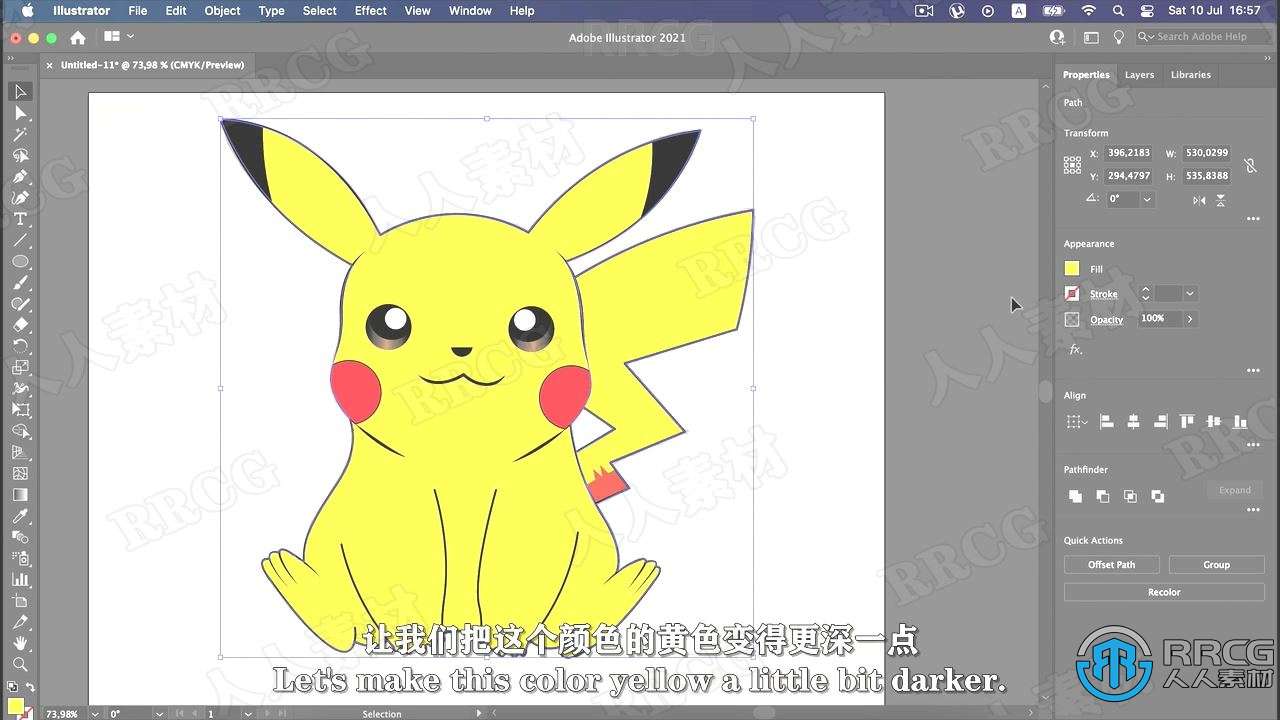Click Horizontal Align Left icon
The height and width of the screenshot is (720, 1280).
(x=1107, y=422)
